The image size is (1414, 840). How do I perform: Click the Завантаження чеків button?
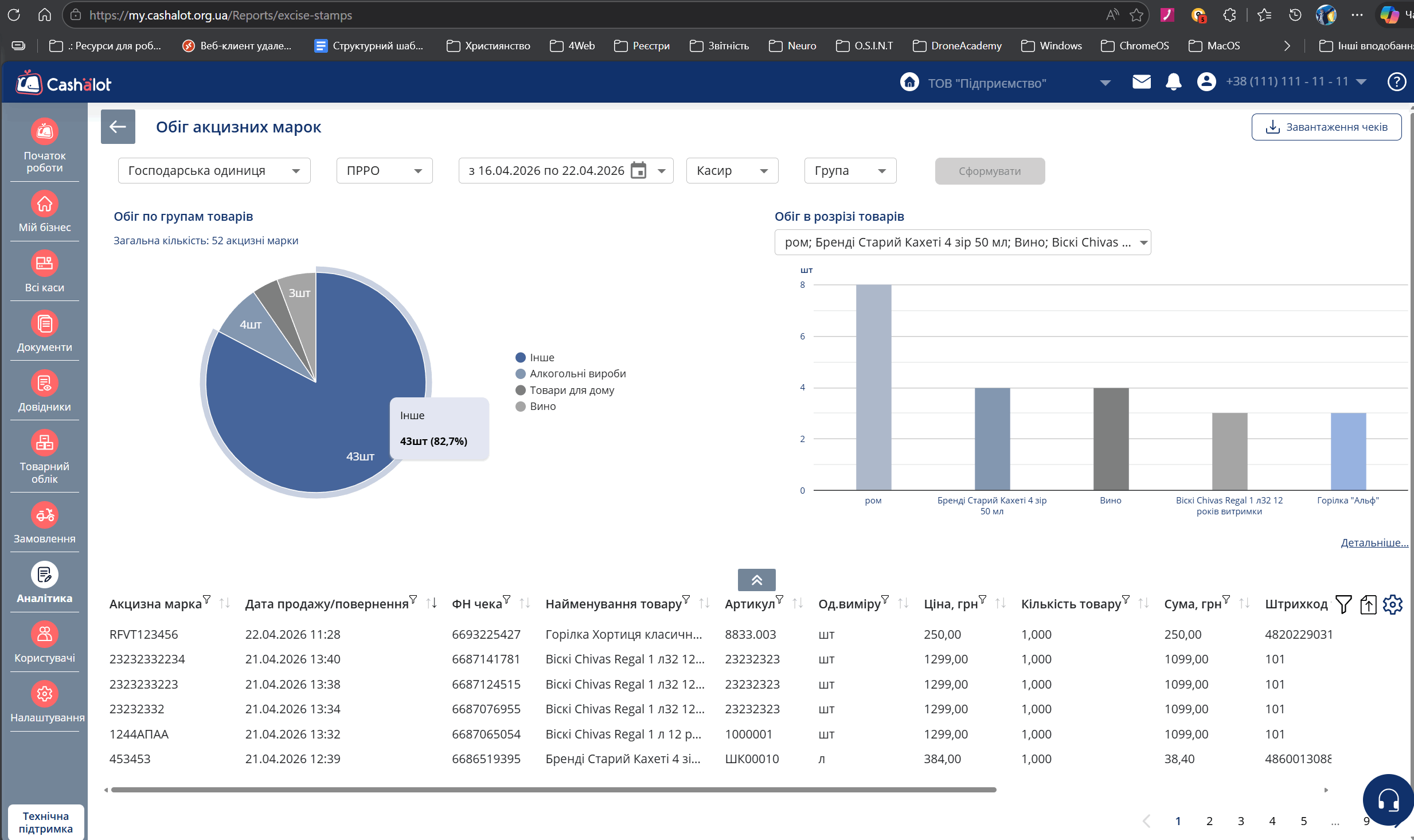pyautogui.click(x=1326, y=127)
